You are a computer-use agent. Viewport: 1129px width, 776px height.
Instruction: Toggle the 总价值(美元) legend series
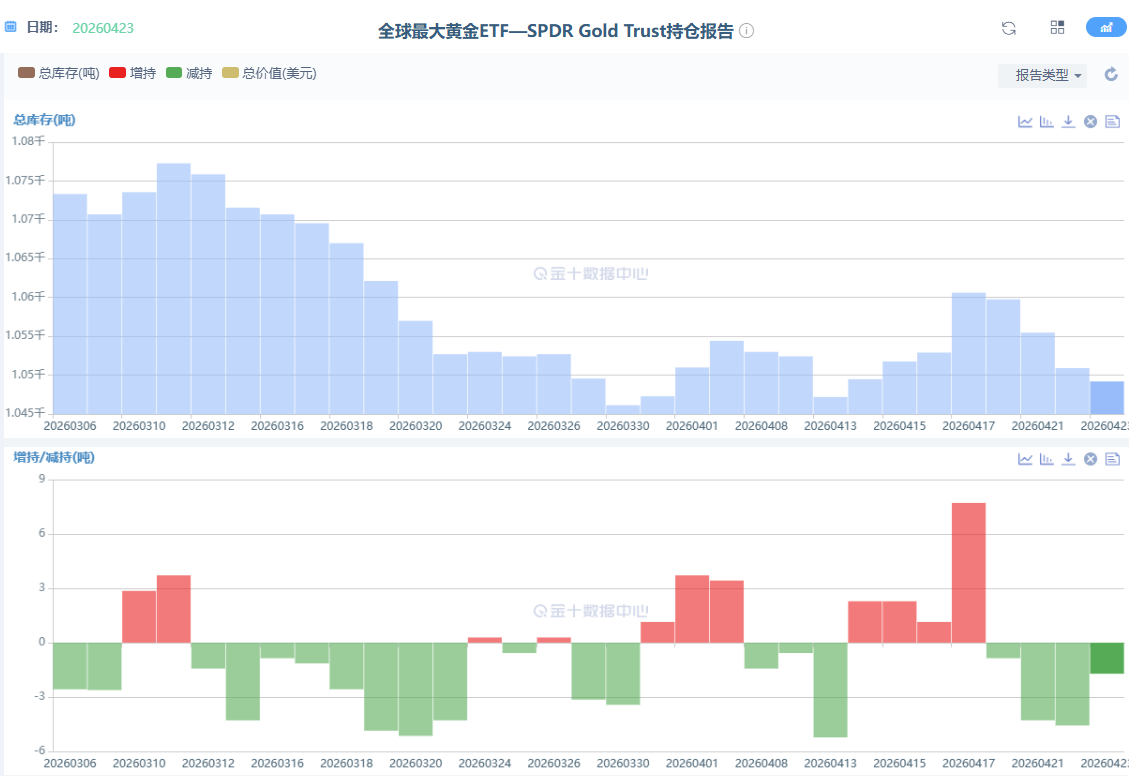(269, 73)
